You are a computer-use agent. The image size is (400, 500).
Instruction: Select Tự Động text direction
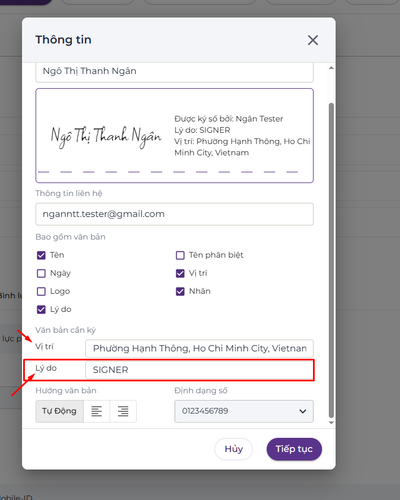(x=59, y=411)
